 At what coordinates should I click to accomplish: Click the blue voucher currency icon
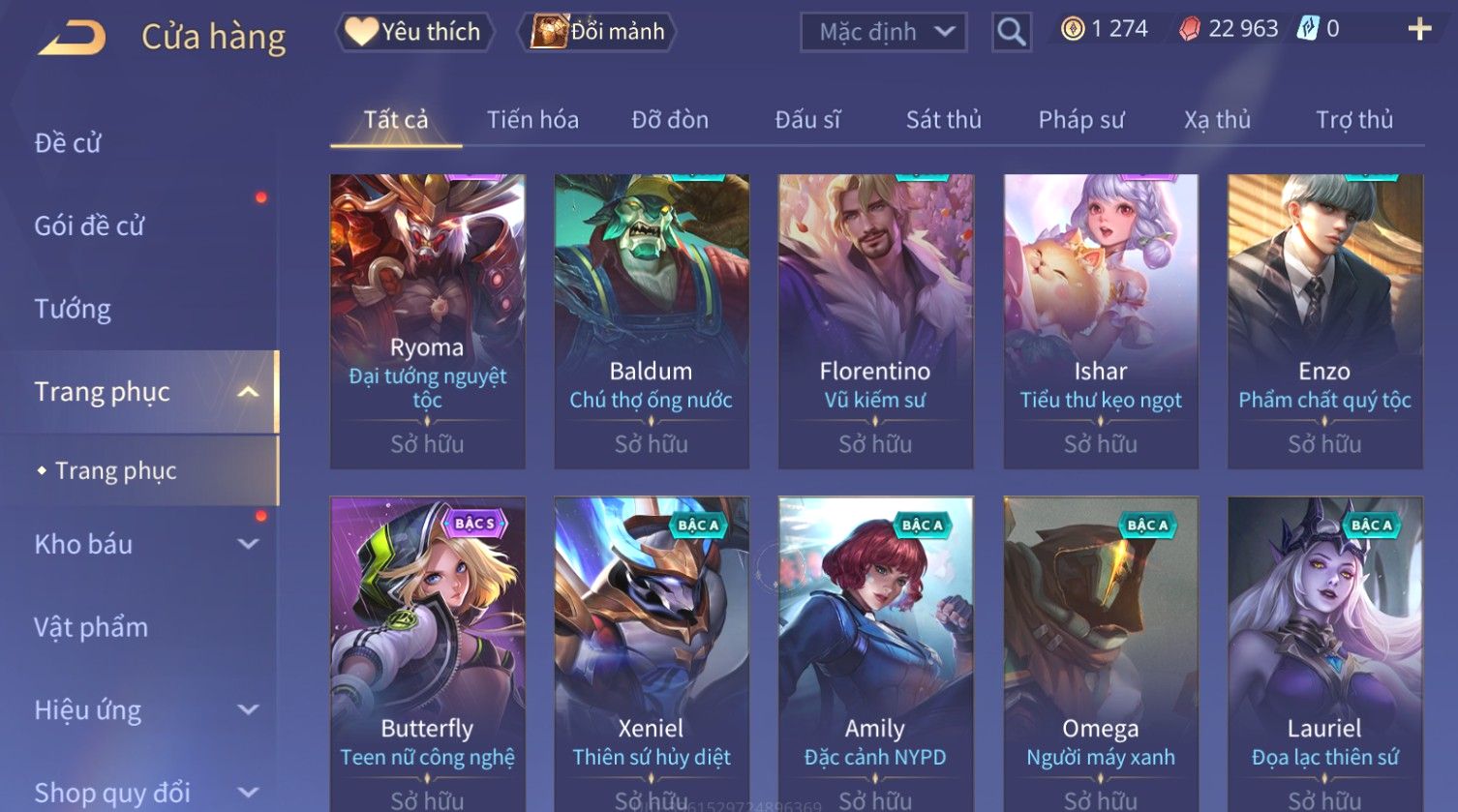coord(1309,29)
